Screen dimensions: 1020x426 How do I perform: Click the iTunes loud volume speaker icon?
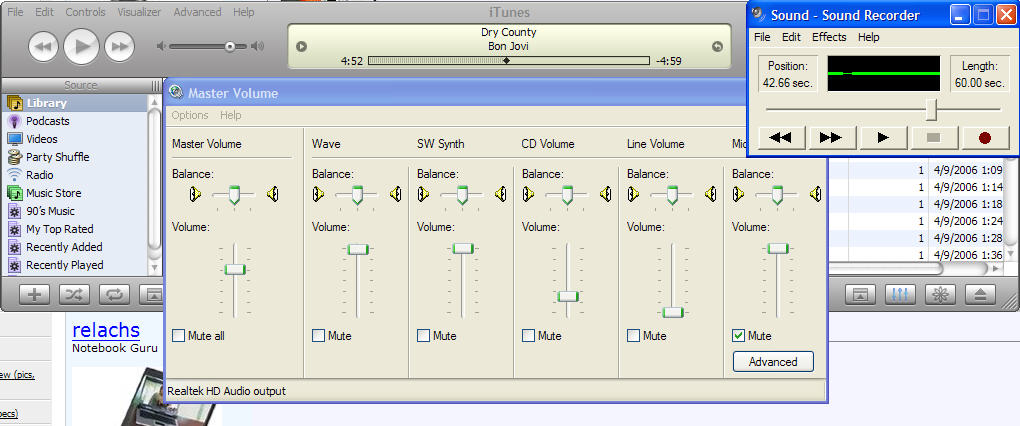point(258,46)
